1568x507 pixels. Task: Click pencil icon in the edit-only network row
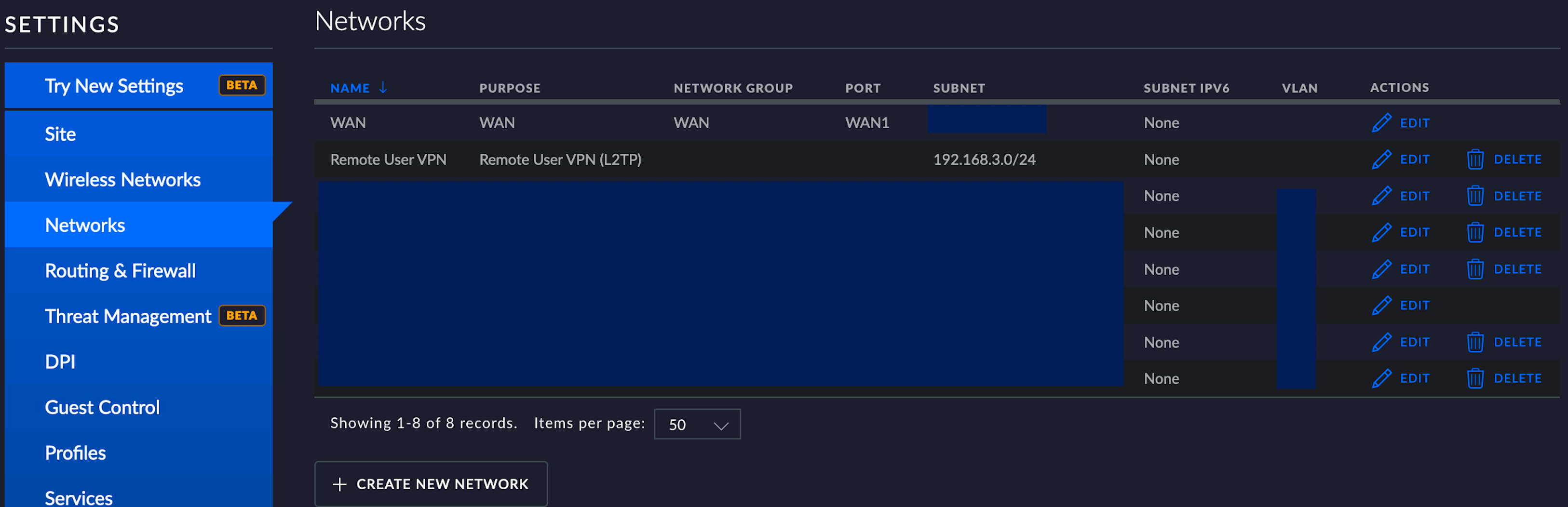click(x=1382, y=305)
